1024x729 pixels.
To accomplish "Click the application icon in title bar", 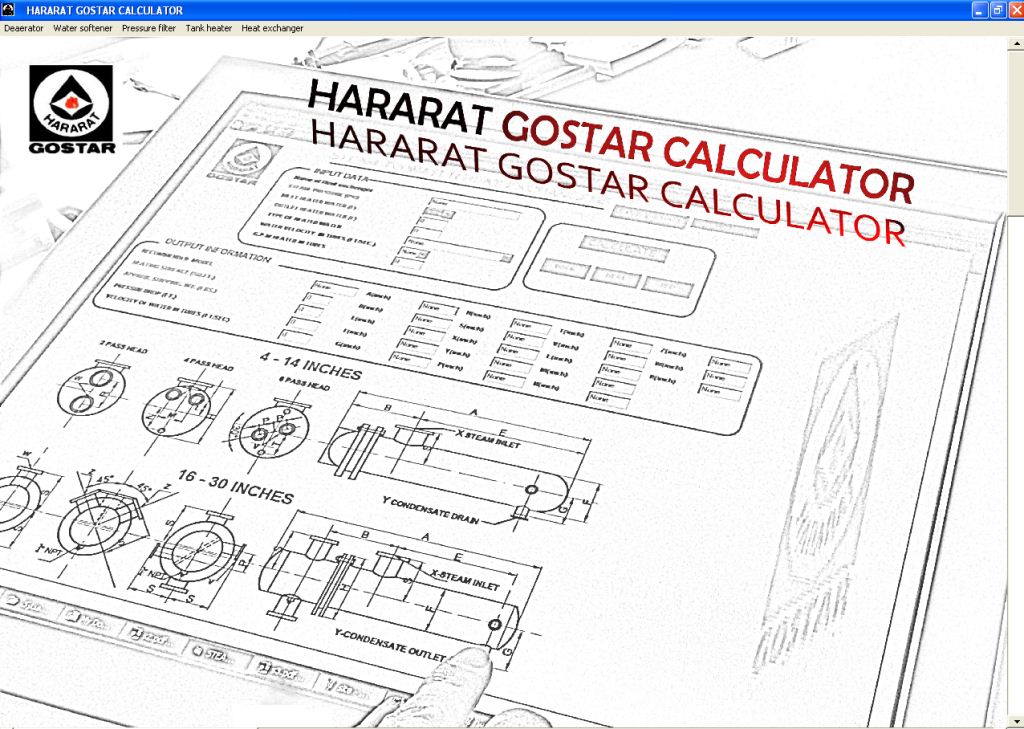I will click(x=9, y=10).
